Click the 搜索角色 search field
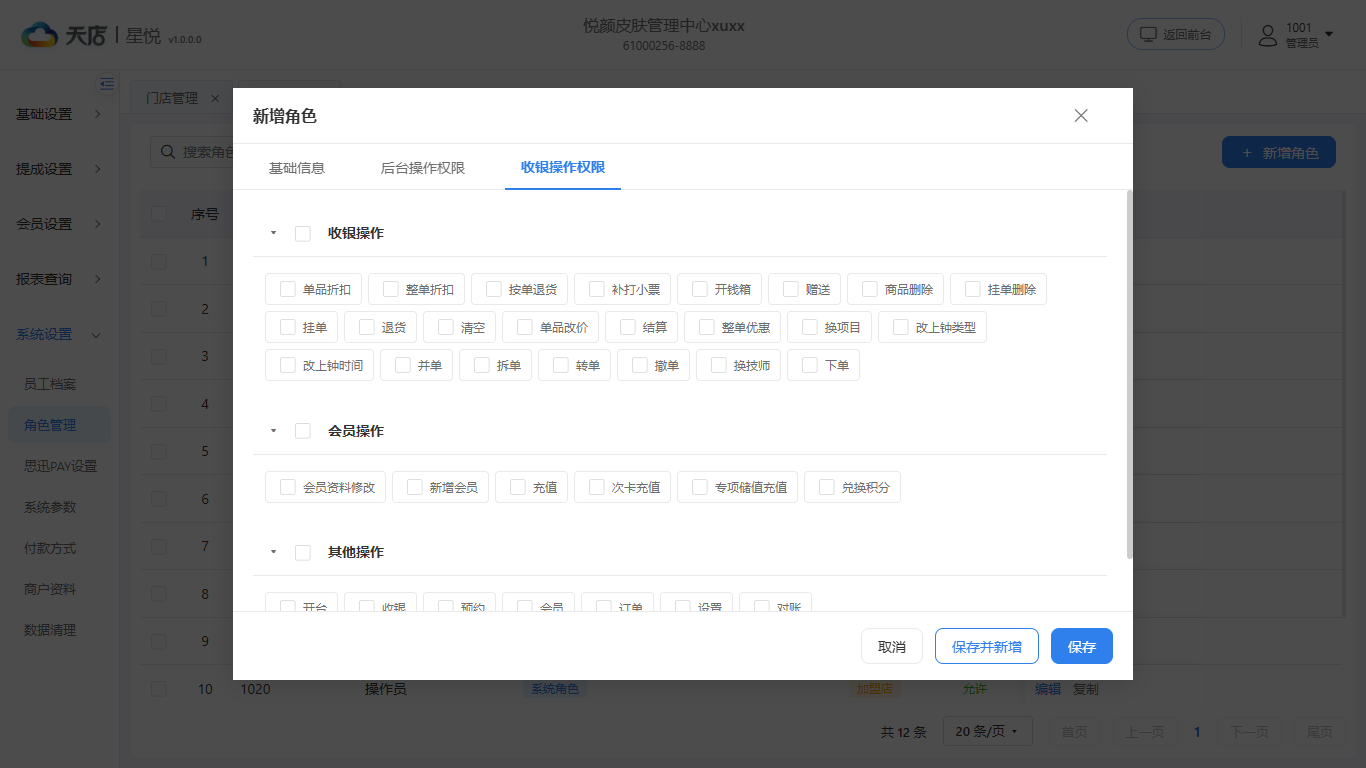The width and height of the screenshot is (1366, 768). tap(194, 152)
